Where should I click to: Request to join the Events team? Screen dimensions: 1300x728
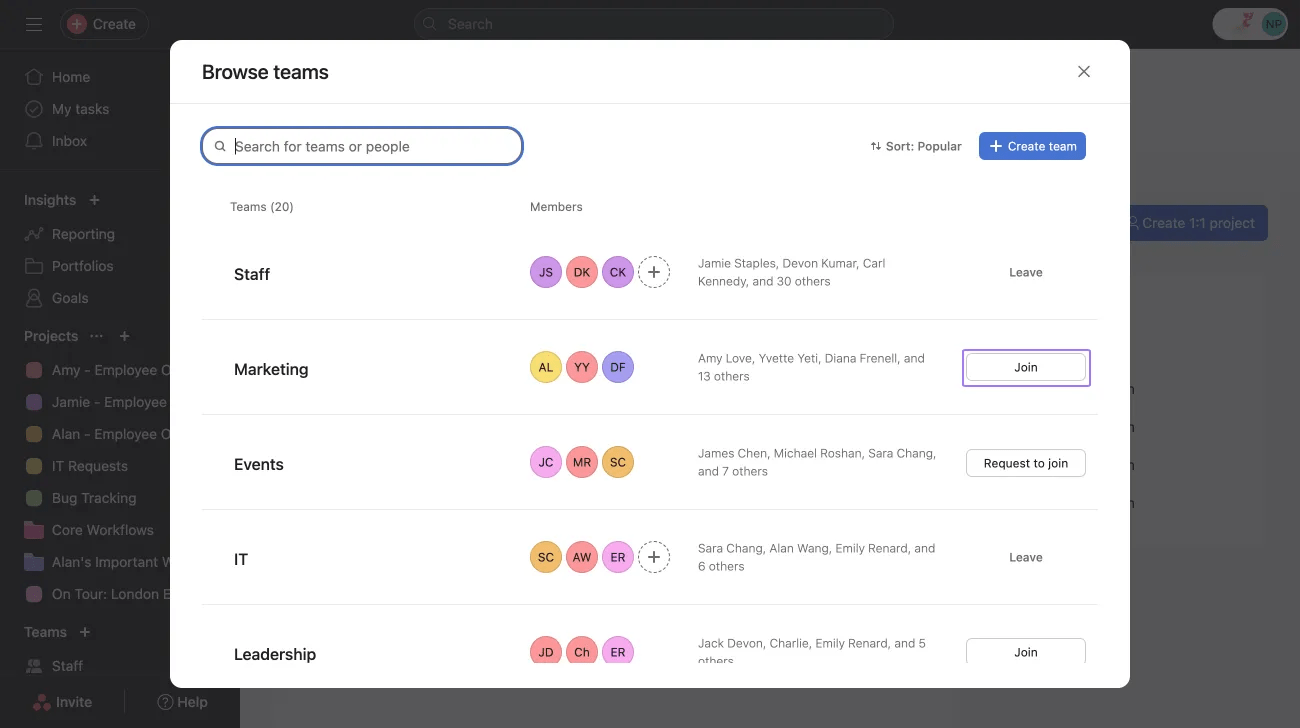point(1026,463)
